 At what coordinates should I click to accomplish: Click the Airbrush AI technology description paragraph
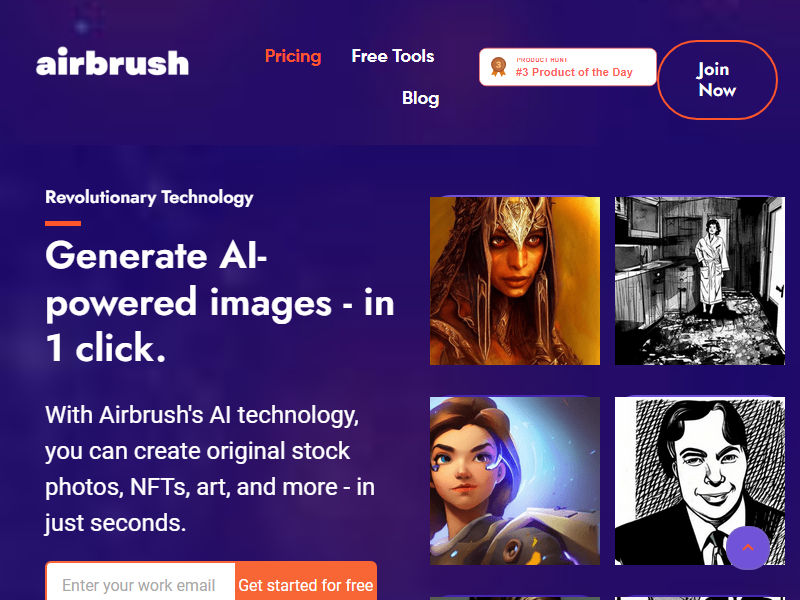(210, 469)
